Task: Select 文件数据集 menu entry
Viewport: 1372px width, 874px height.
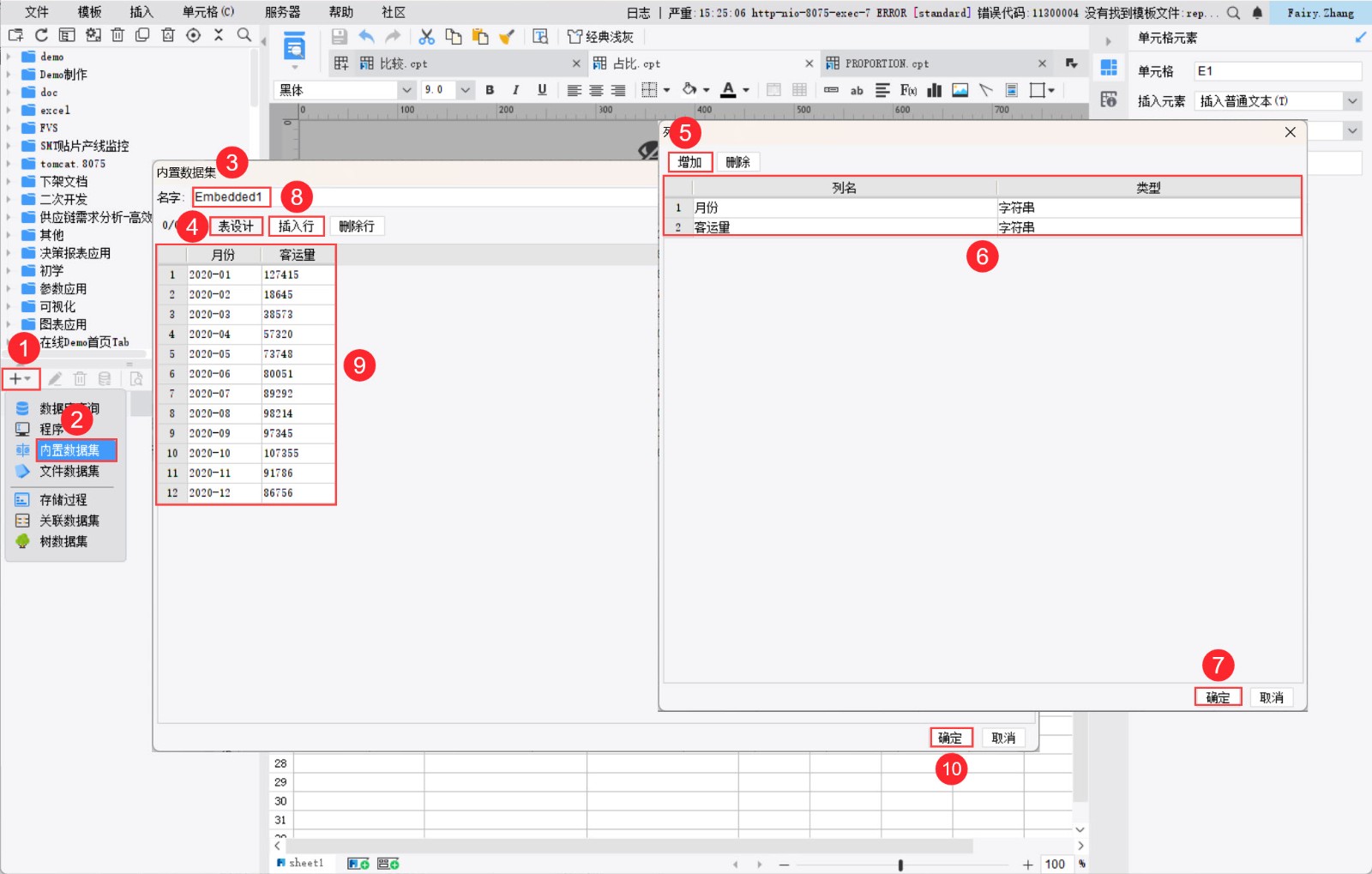Action: [x=69, y=471]
